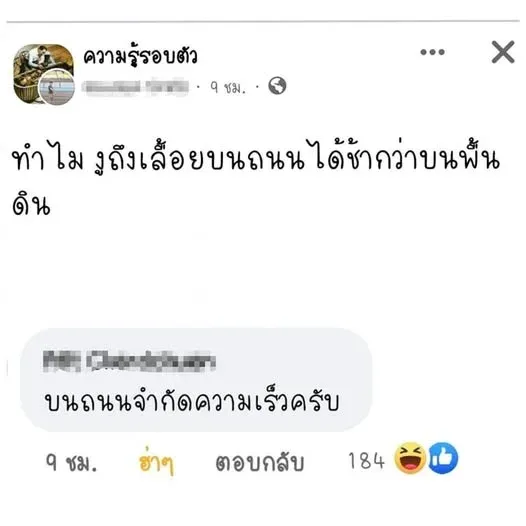Click the blurred commenter name
The width and height of the screenshot is (526, 526).
[130, 361]
